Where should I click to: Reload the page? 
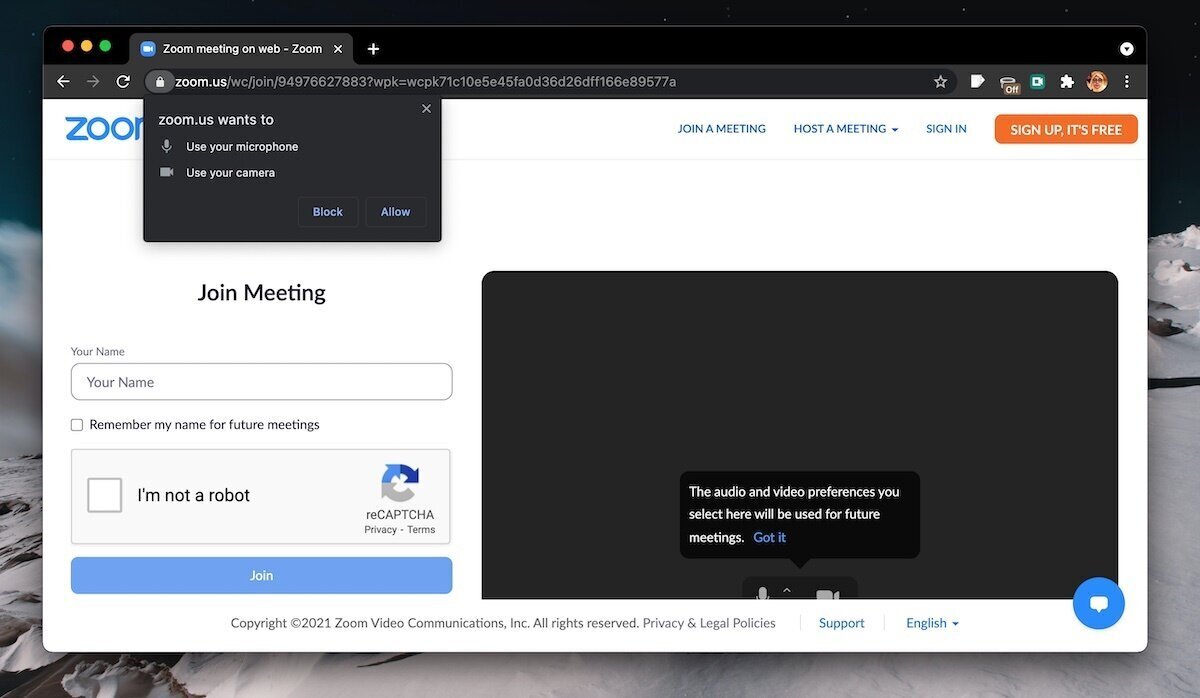coord(123,81)
